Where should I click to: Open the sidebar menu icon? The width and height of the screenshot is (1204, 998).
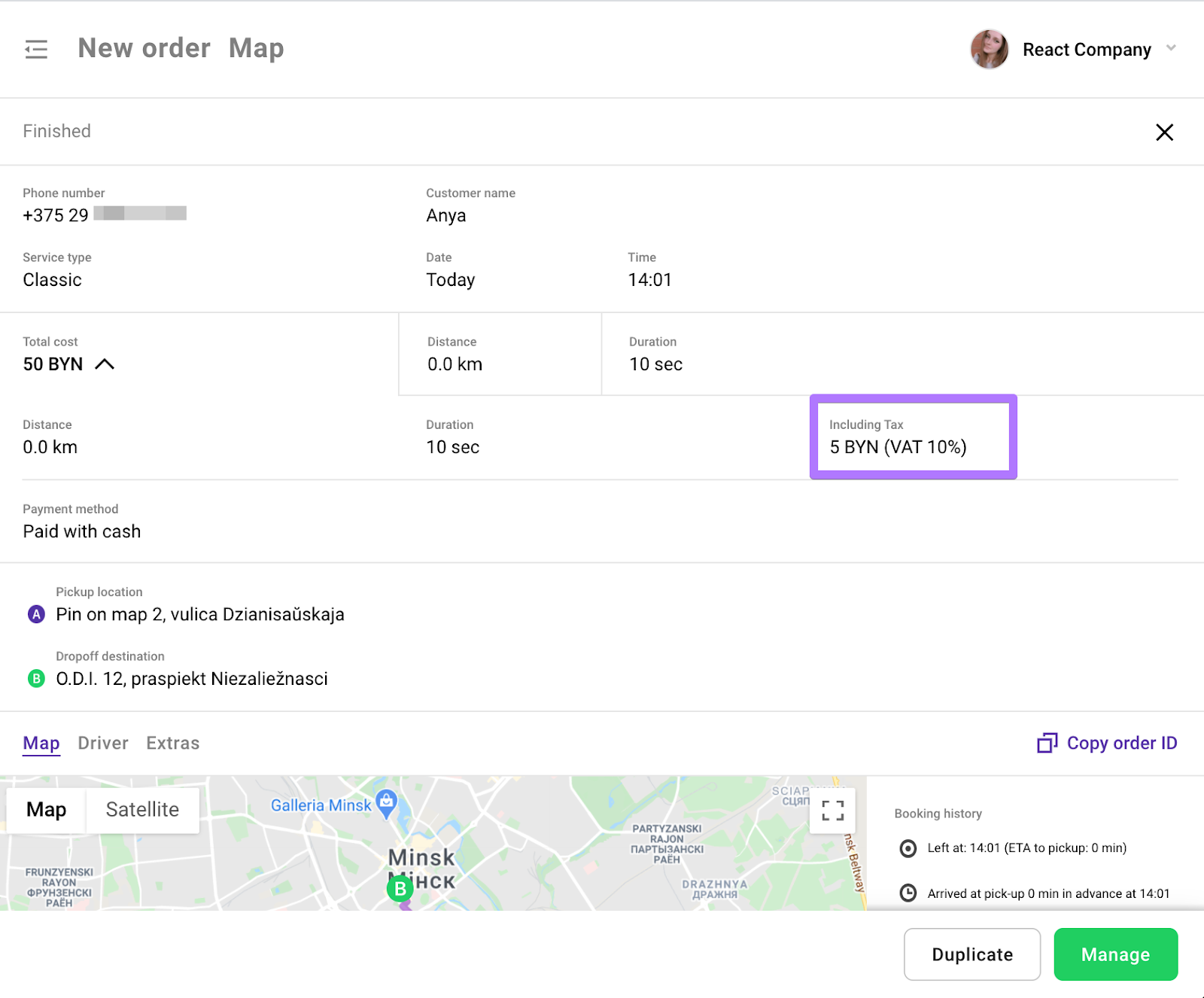point(36,50)
